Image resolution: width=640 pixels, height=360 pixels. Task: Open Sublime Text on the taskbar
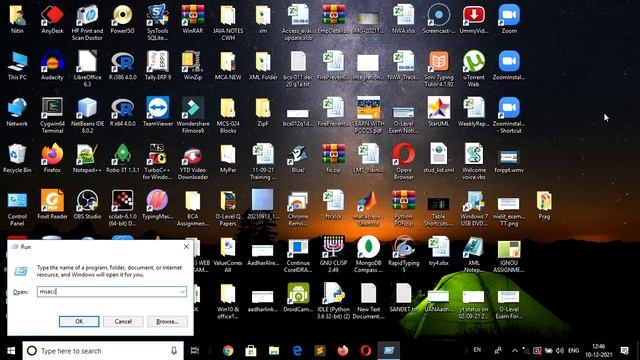pyautogui.click(x=320, y=351)
